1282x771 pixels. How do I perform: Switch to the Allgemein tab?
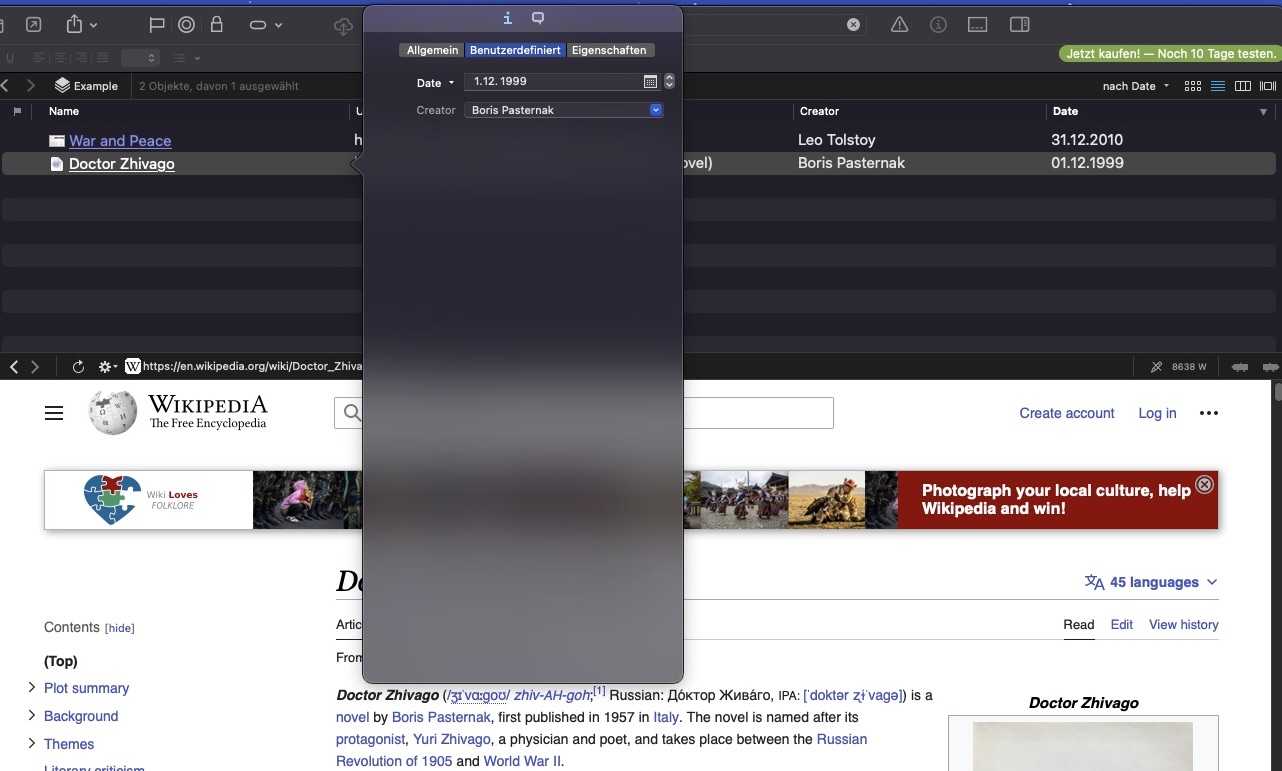[x=432, y=50]
